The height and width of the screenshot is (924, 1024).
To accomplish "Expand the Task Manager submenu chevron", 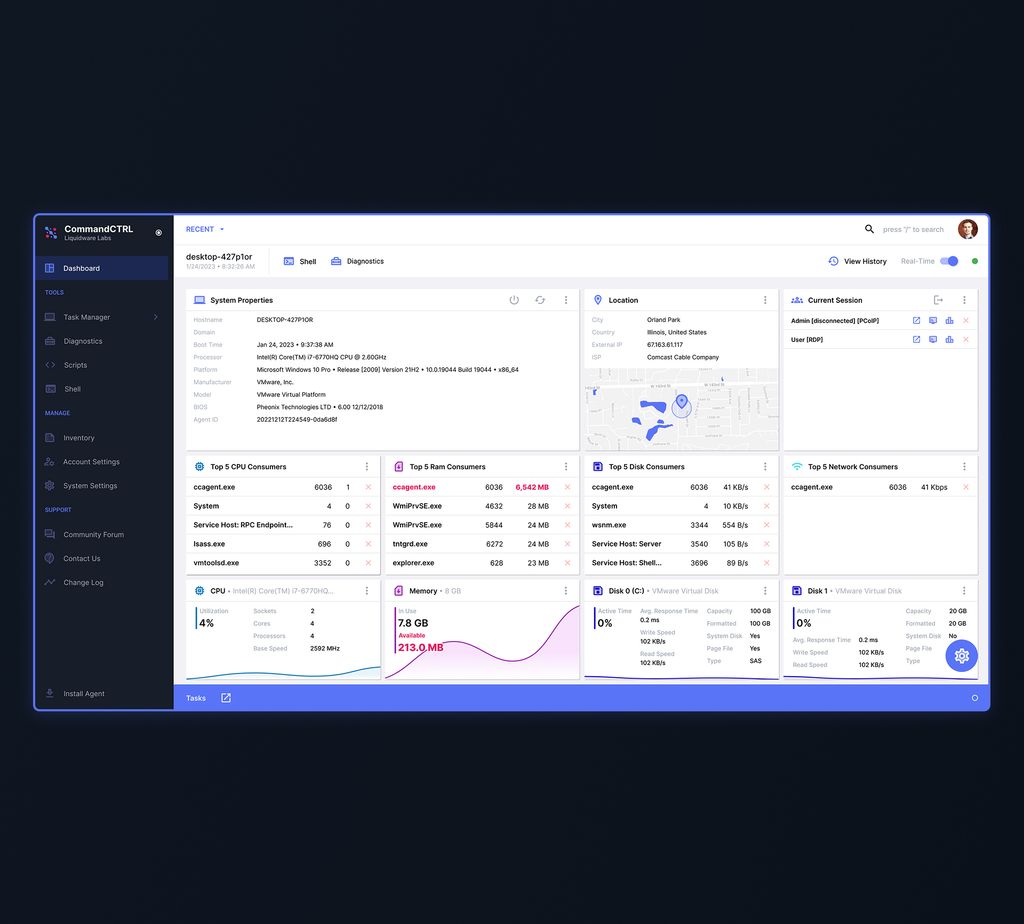I will point(155,317).
